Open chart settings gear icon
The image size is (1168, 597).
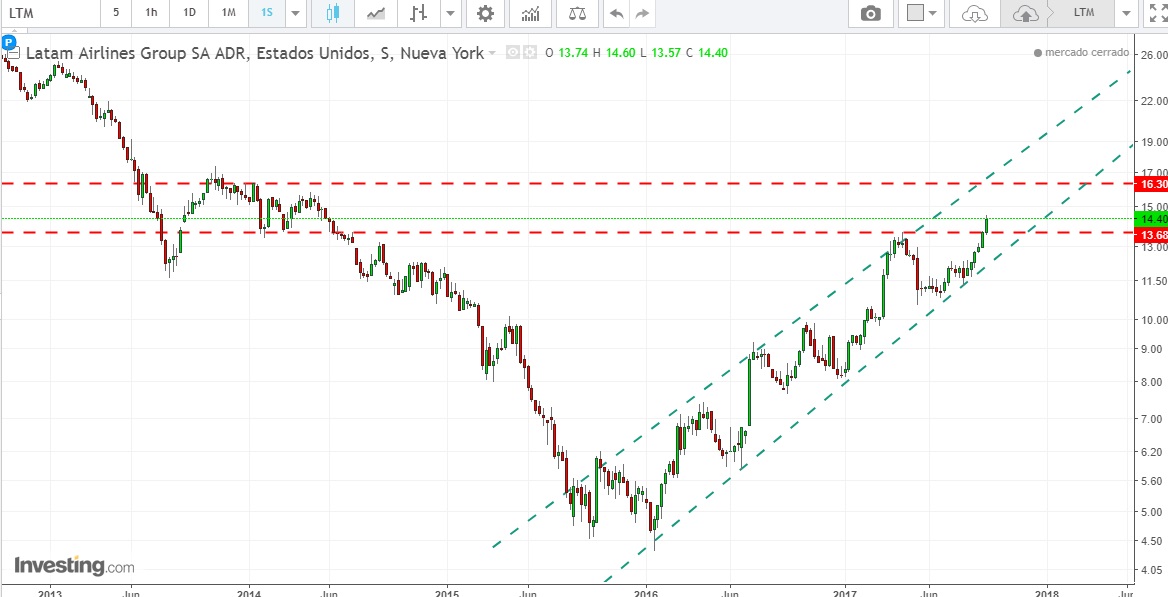pos(486,13)
